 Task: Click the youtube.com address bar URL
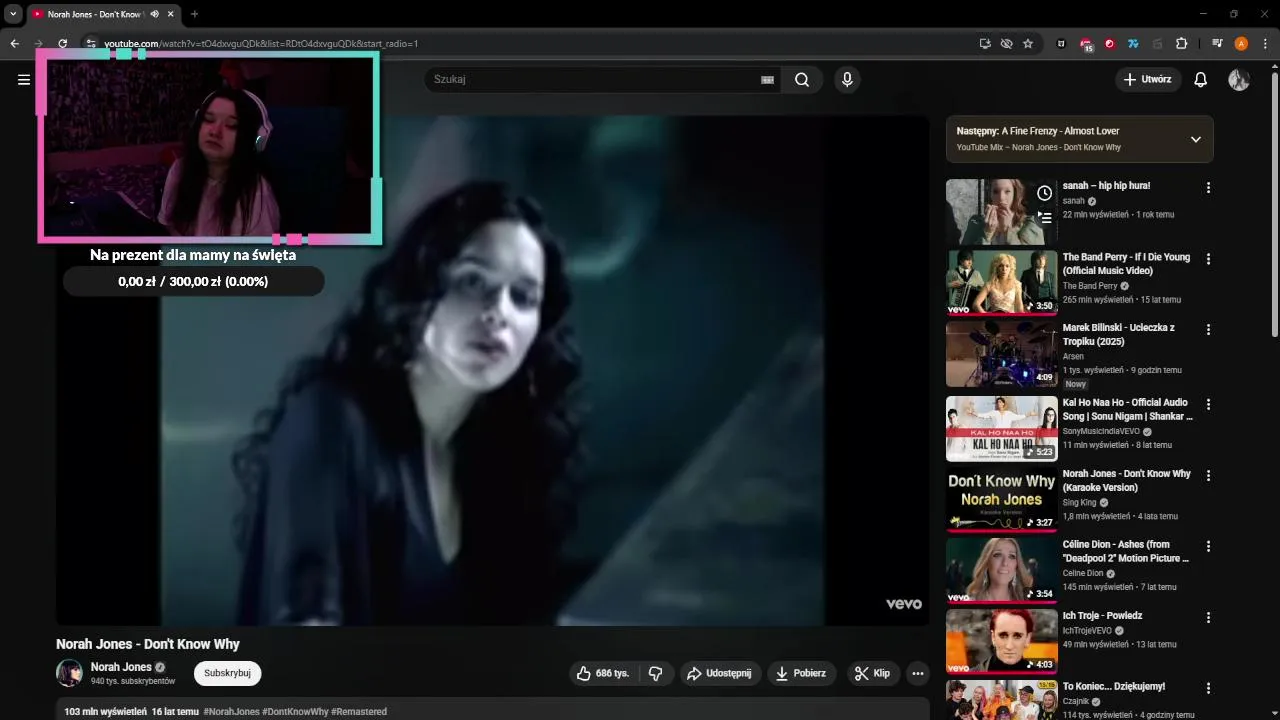(x=261, y=44)
